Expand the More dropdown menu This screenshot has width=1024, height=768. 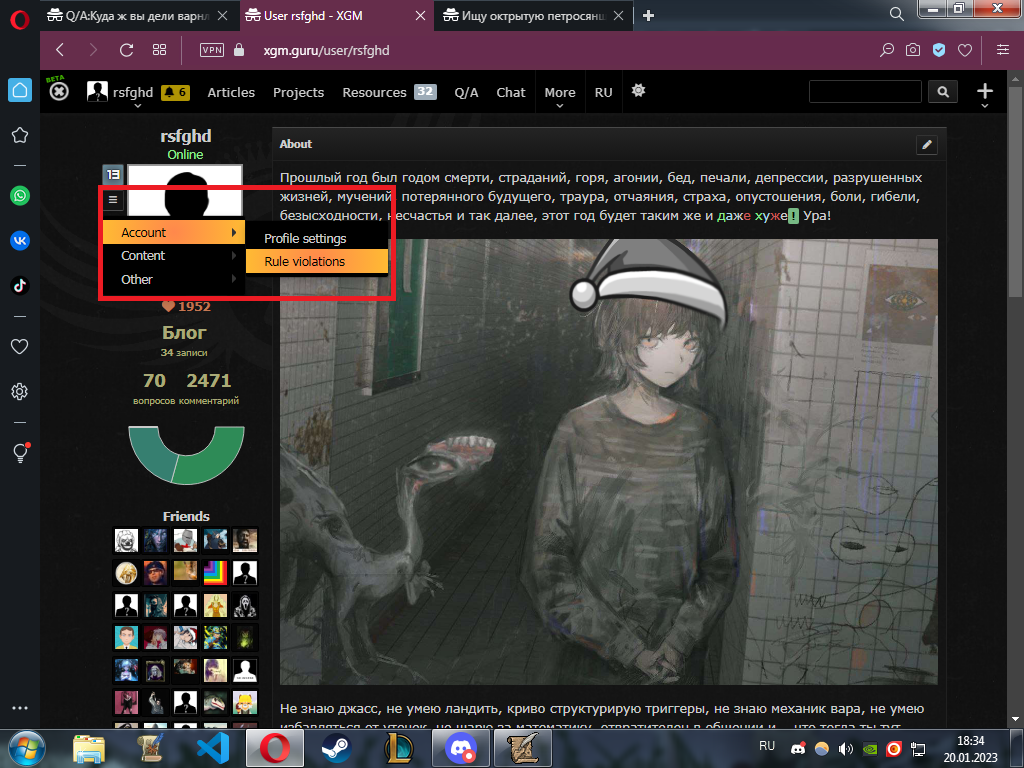tap(560, 94)
